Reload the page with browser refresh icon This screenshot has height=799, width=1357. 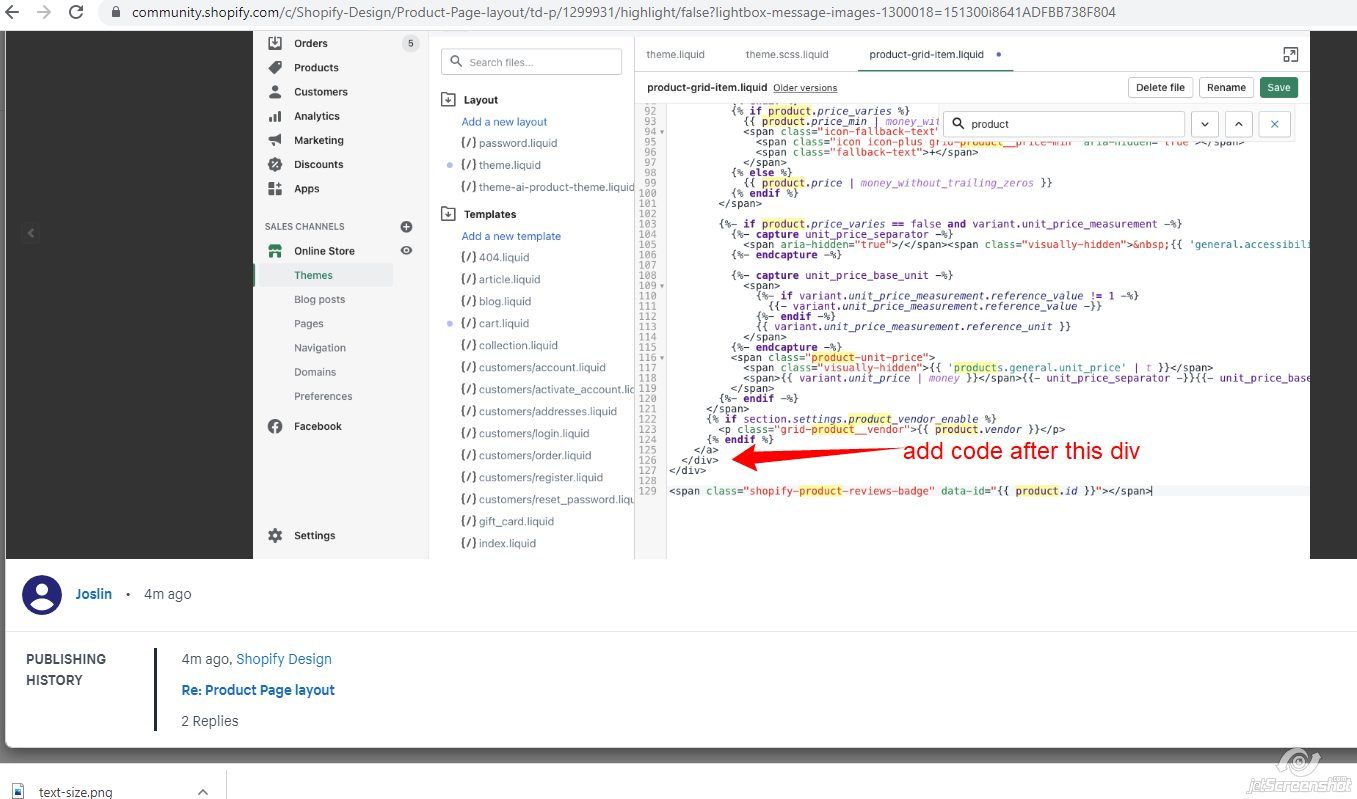coord(76,13)
